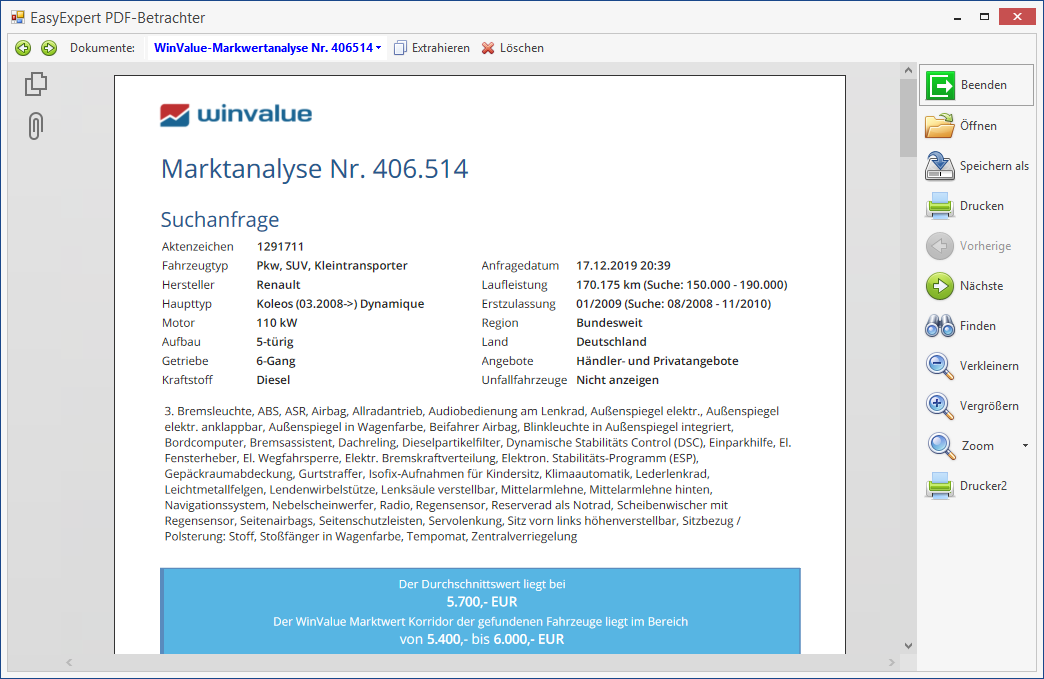
Task: Click the Drucker2 text label
Action: coord(983,485)
